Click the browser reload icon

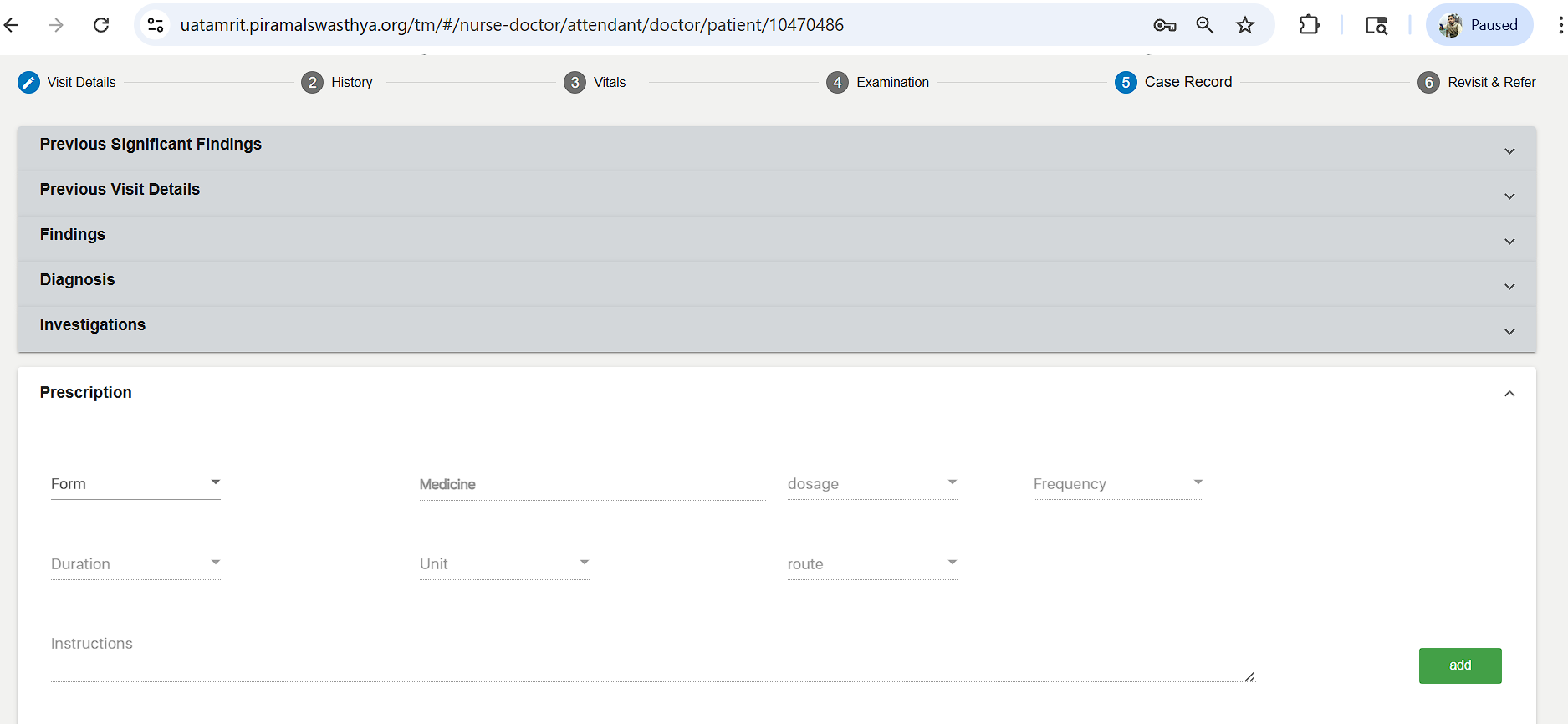[x=101, y=25]
